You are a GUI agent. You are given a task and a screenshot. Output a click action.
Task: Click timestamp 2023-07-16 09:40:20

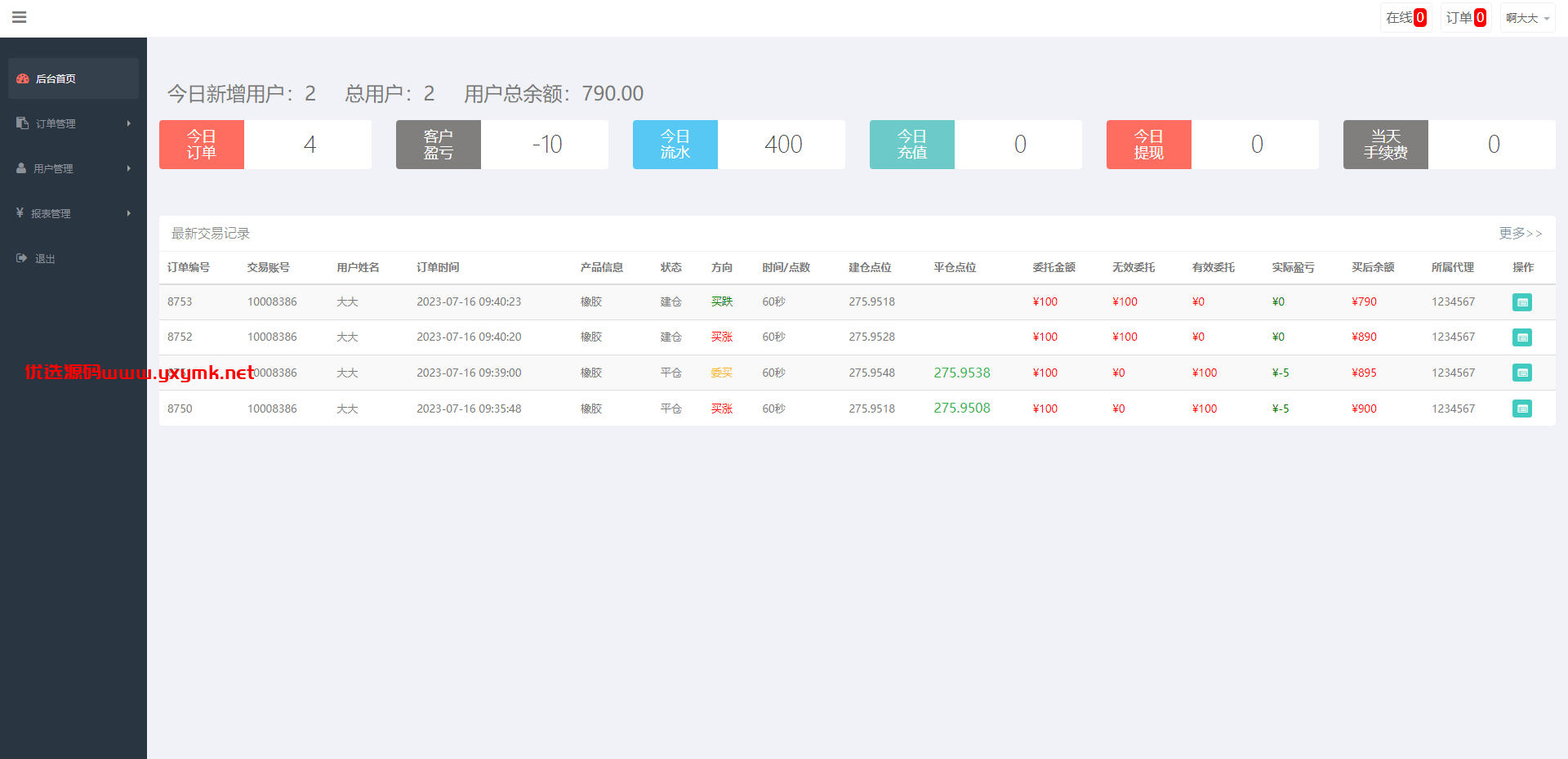pos(469,337)
